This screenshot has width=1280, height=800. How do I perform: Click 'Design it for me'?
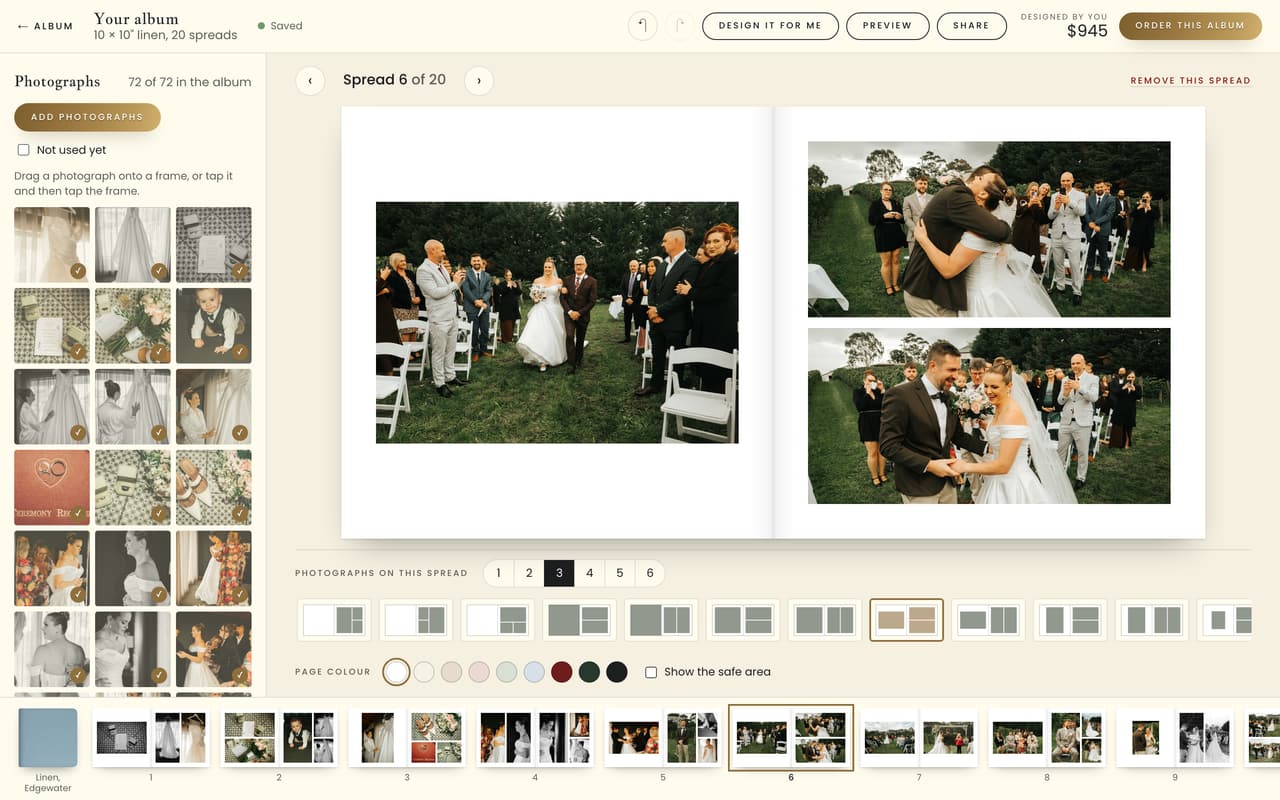coord(770,26)
